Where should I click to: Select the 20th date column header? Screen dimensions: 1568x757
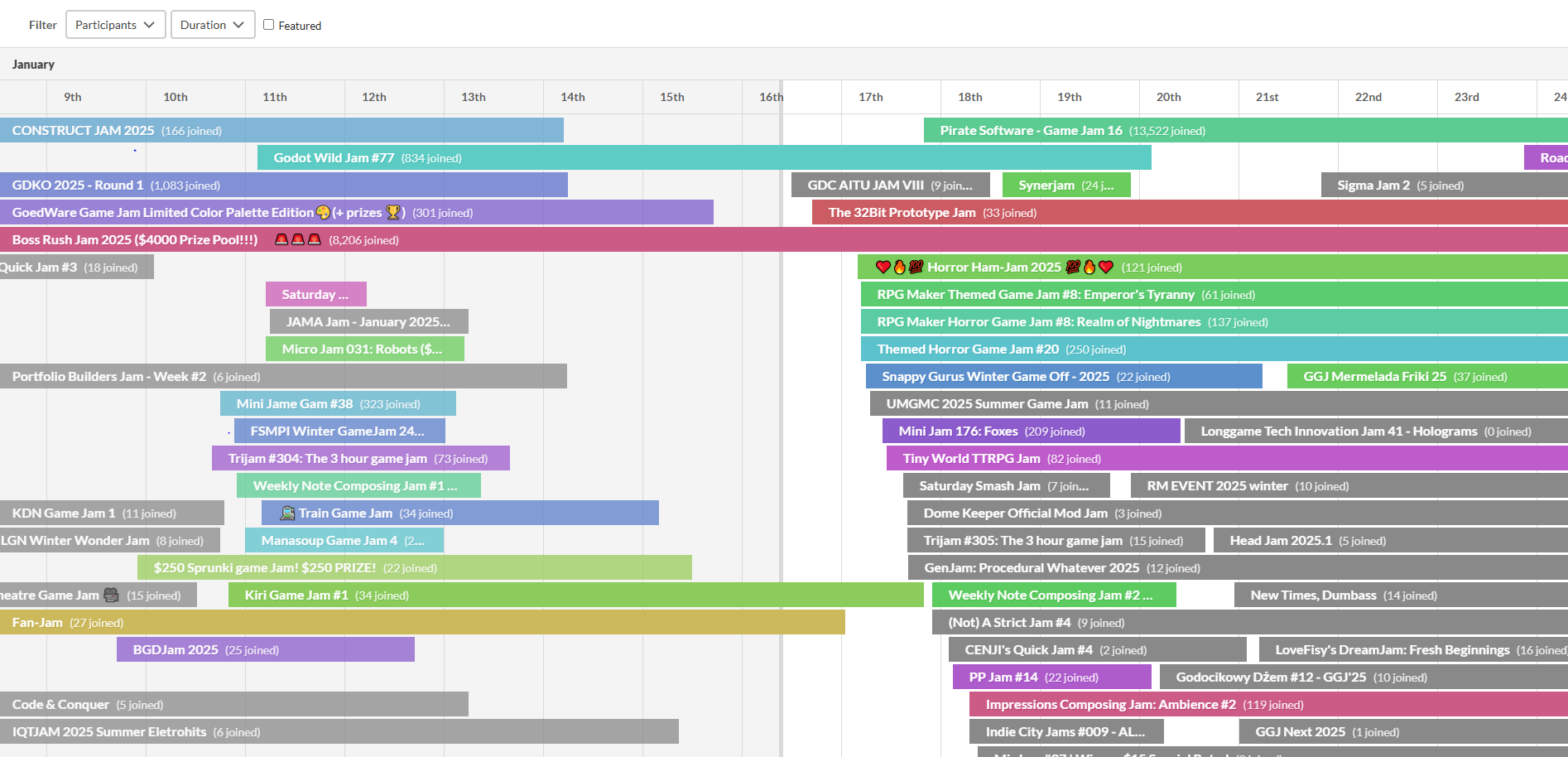[1169, 97]
